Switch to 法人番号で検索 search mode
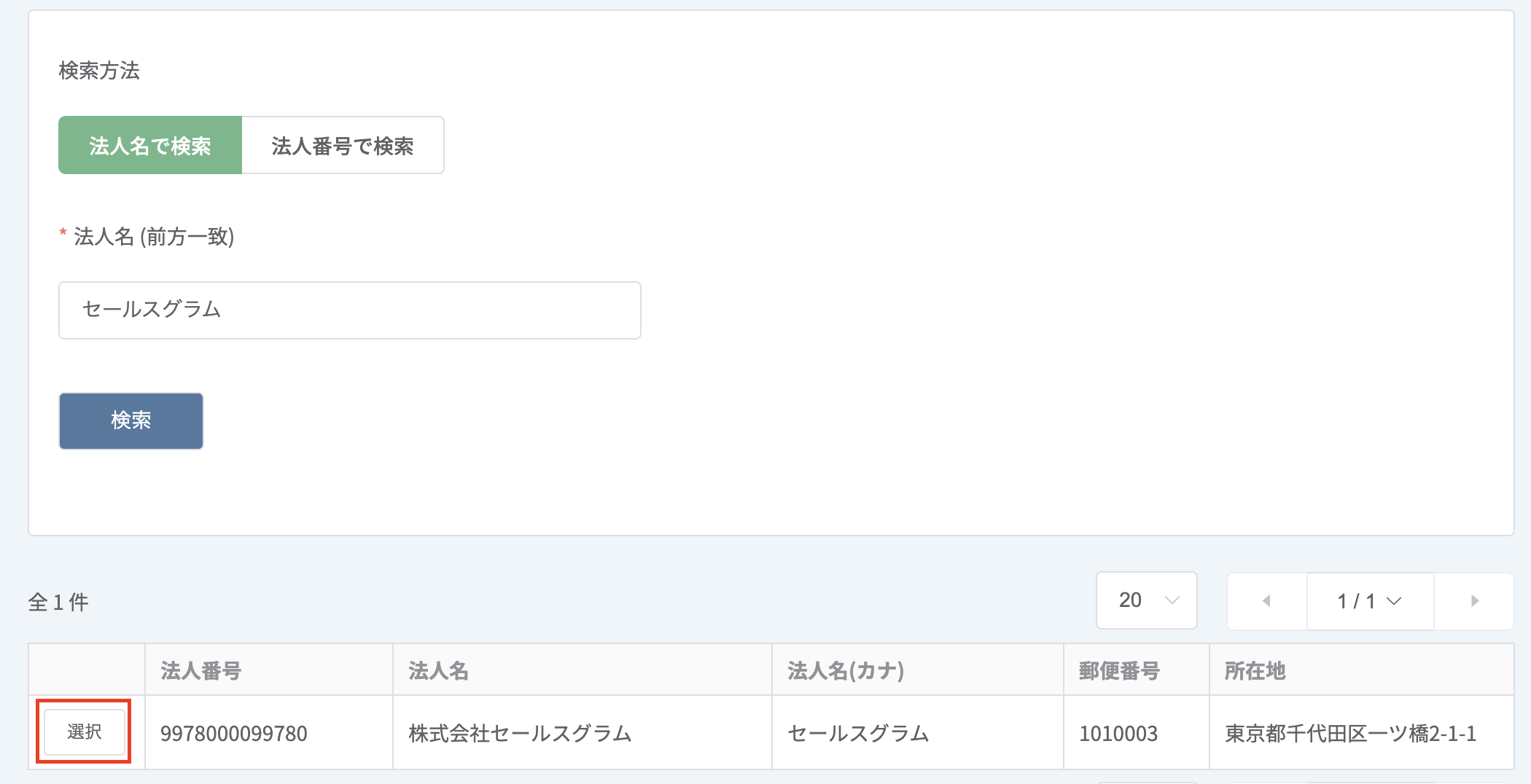Image resolution: width=1531 pixels, height=784 pixels. (343, 145)
